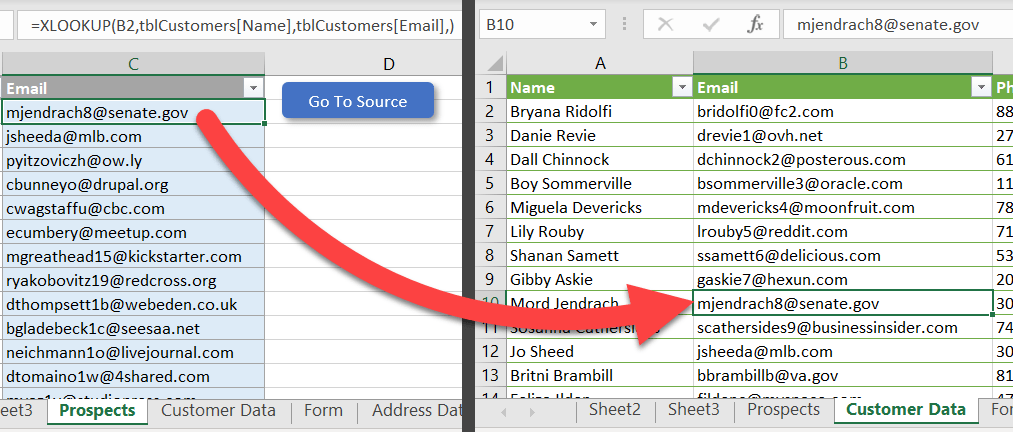
Task: Click the Enter checkmark icon beside formula bar
Action: coord(711,24)
